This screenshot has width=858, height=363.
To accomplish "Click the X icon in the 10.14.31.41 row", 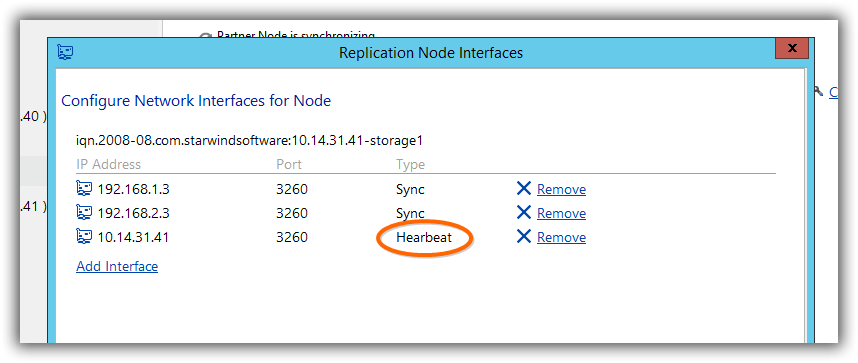I will (524, 237).
